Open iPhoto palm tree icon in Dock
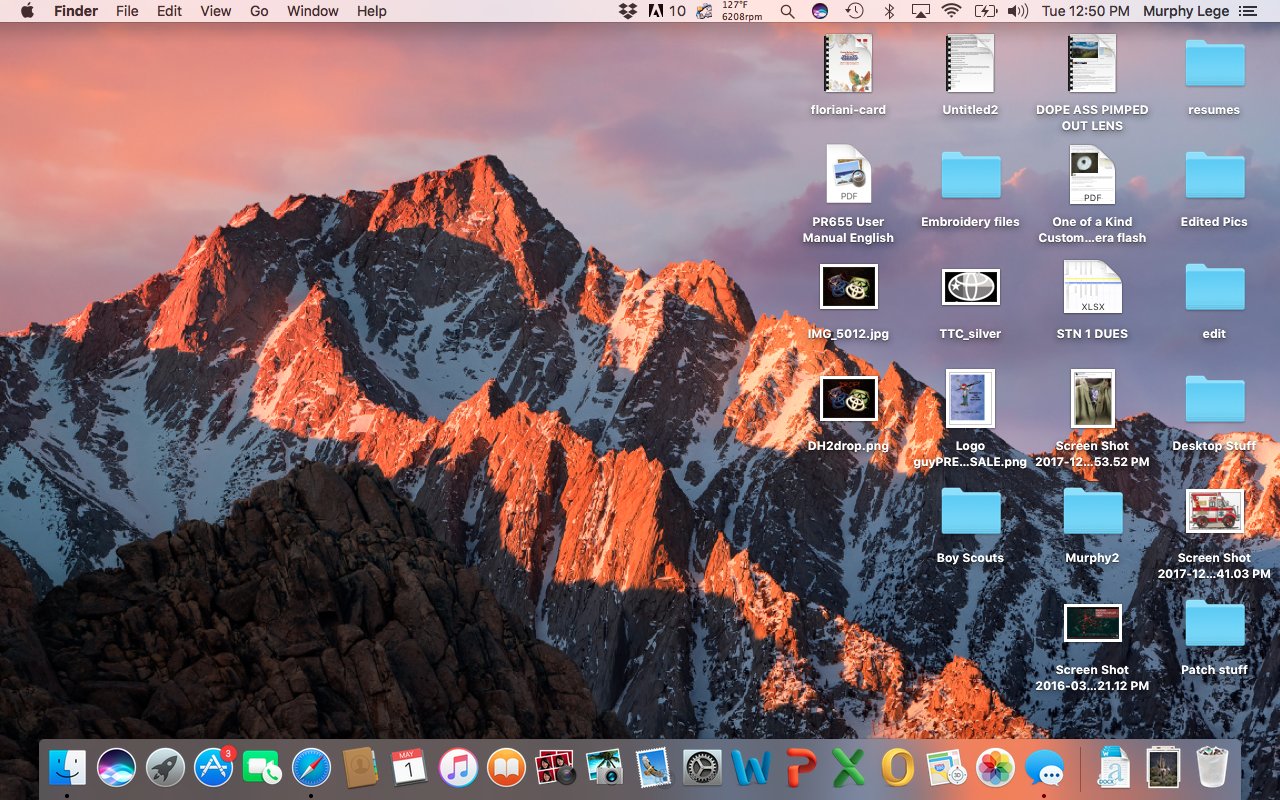The height and width of the screenshot is (800, 1280). point(604,768)
